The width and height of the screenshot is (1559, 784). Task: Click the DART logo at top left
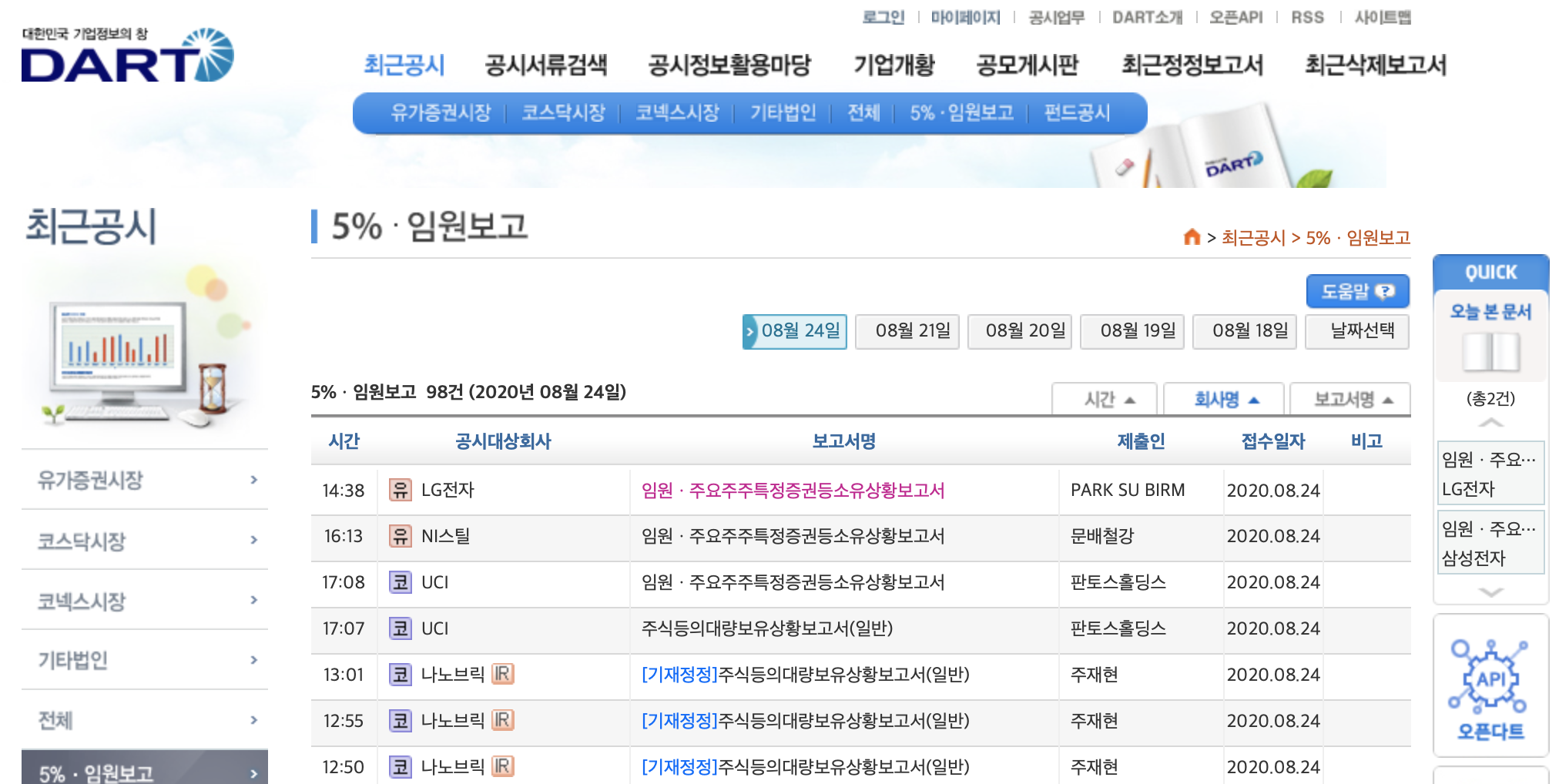(x=127, y=55)
